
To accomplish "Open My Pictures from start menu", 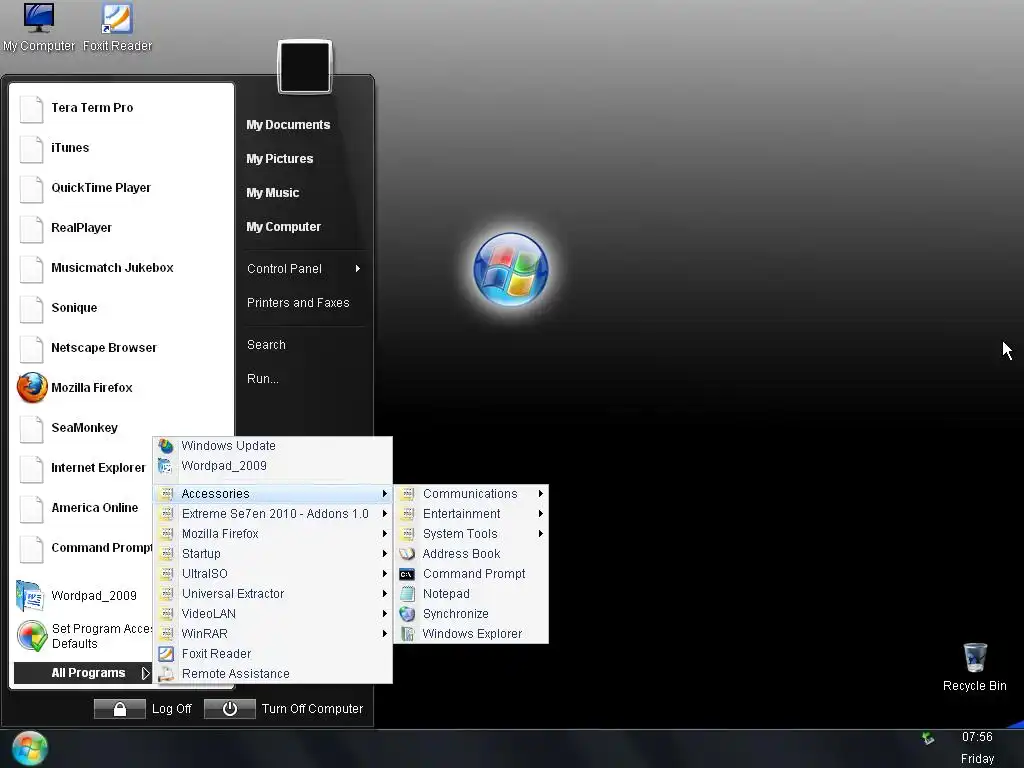I will (x=280, y=159).
